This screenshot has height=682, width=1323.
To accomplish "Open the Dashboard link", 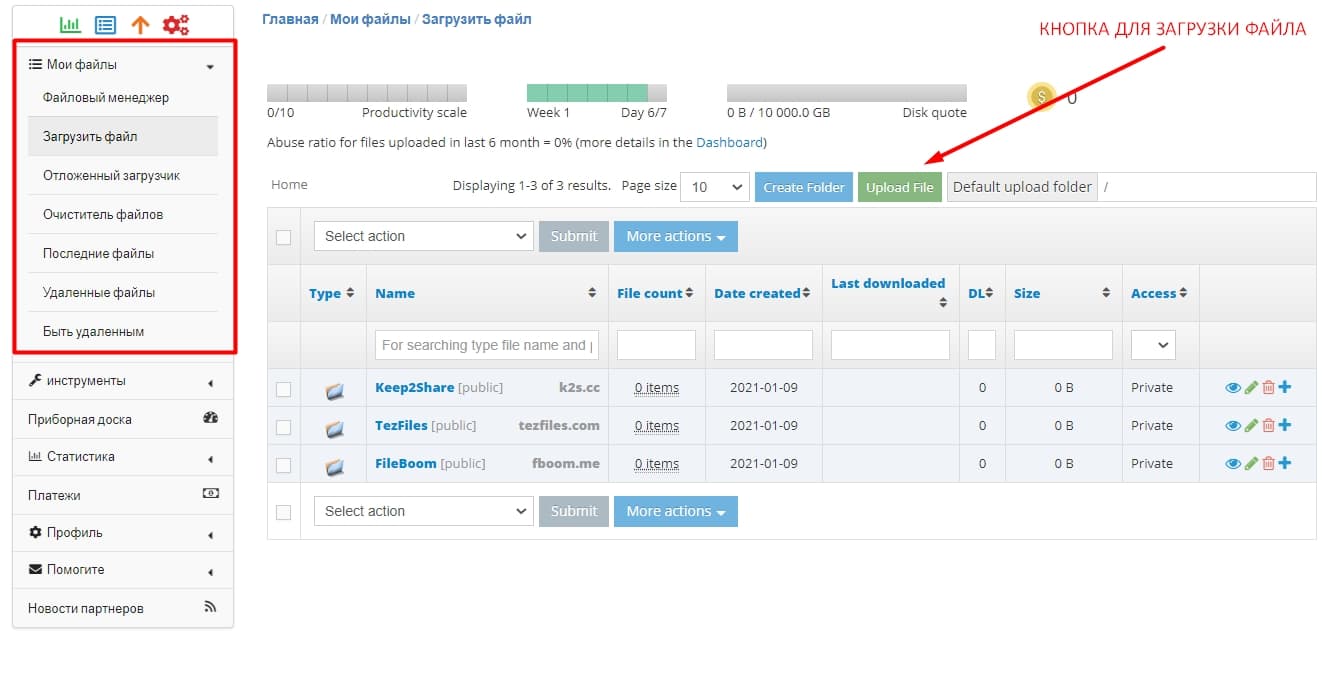I will 730,142.
